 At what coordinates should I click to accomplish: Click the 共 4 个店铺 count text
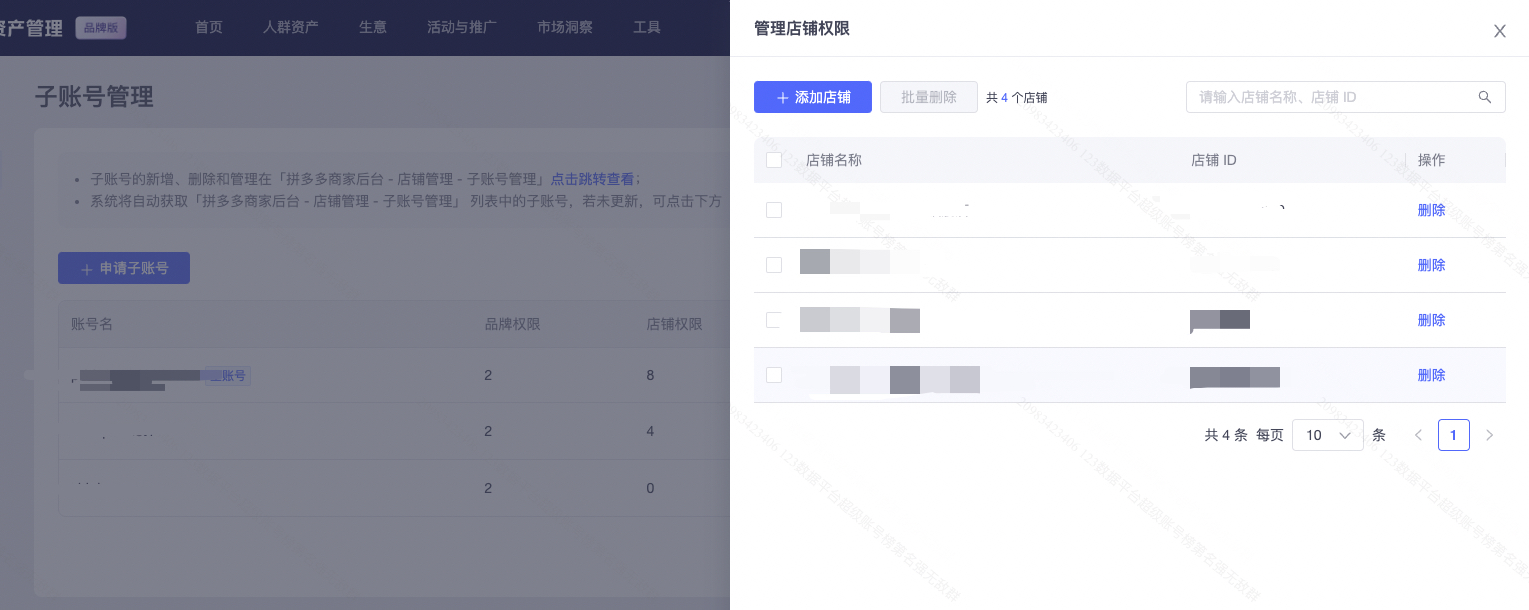[x=1016, y=98]
